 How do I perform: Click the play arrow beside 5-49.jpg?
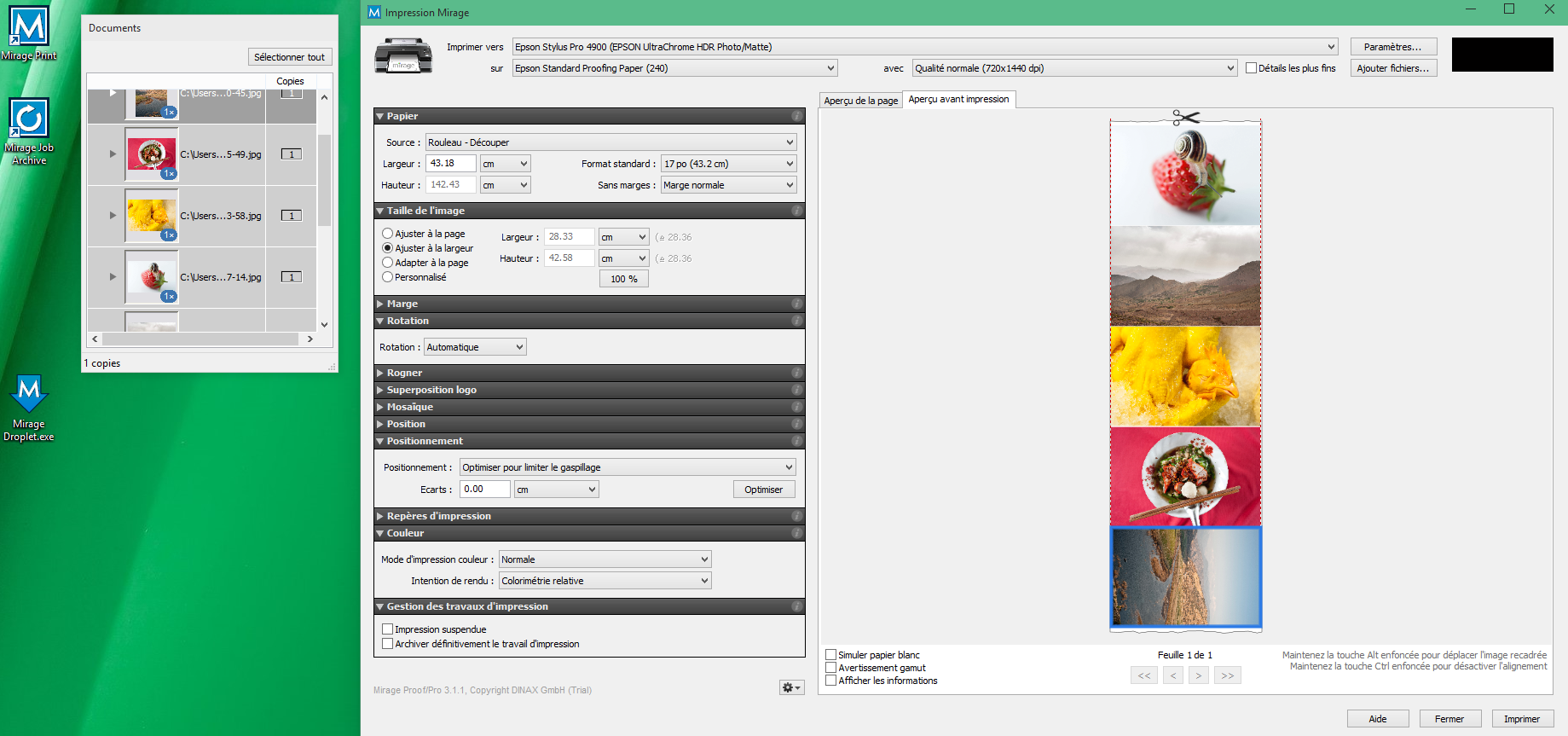click(113, 154)
